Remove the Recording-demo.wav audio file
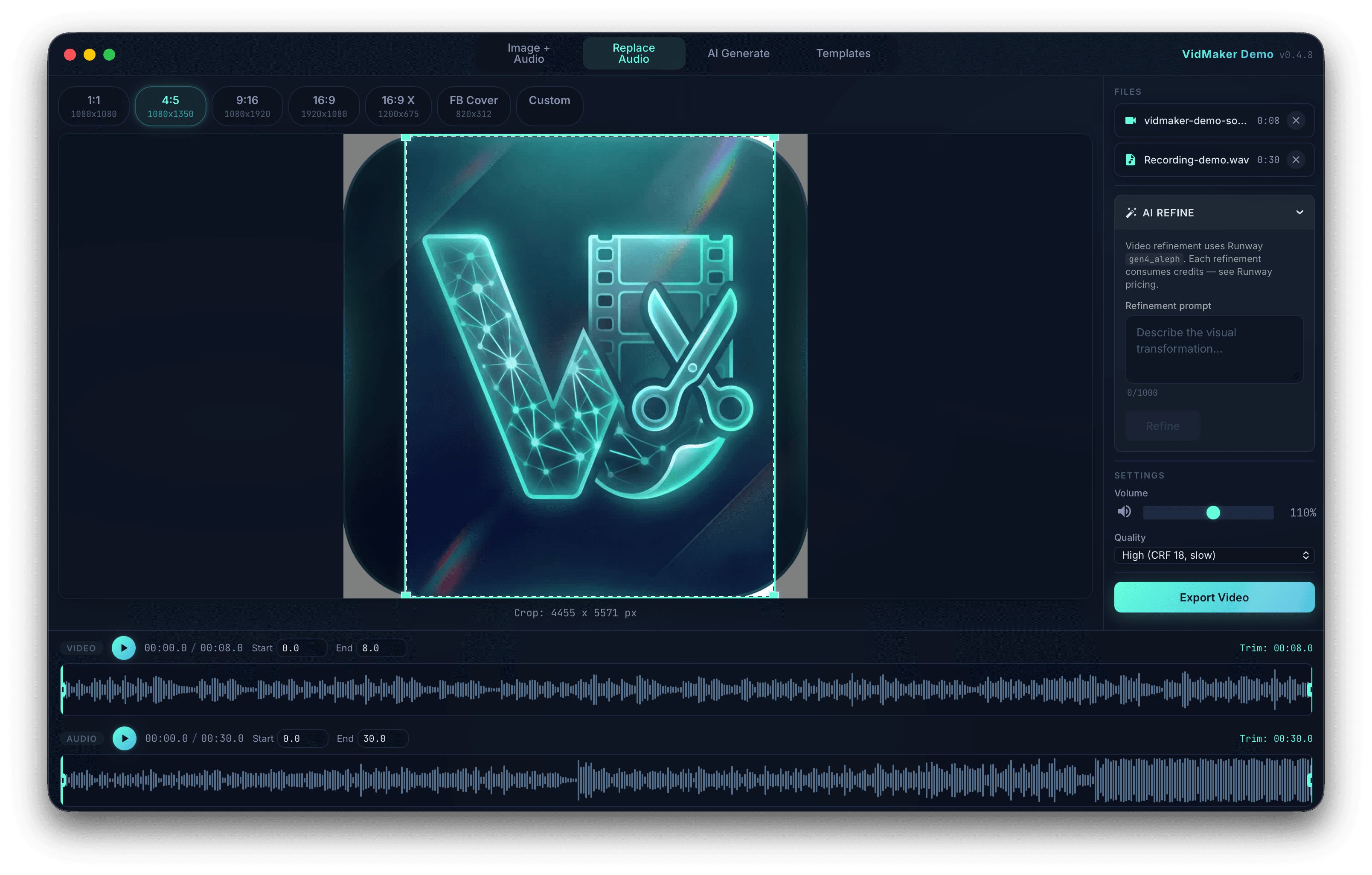 pos(1296,160)
